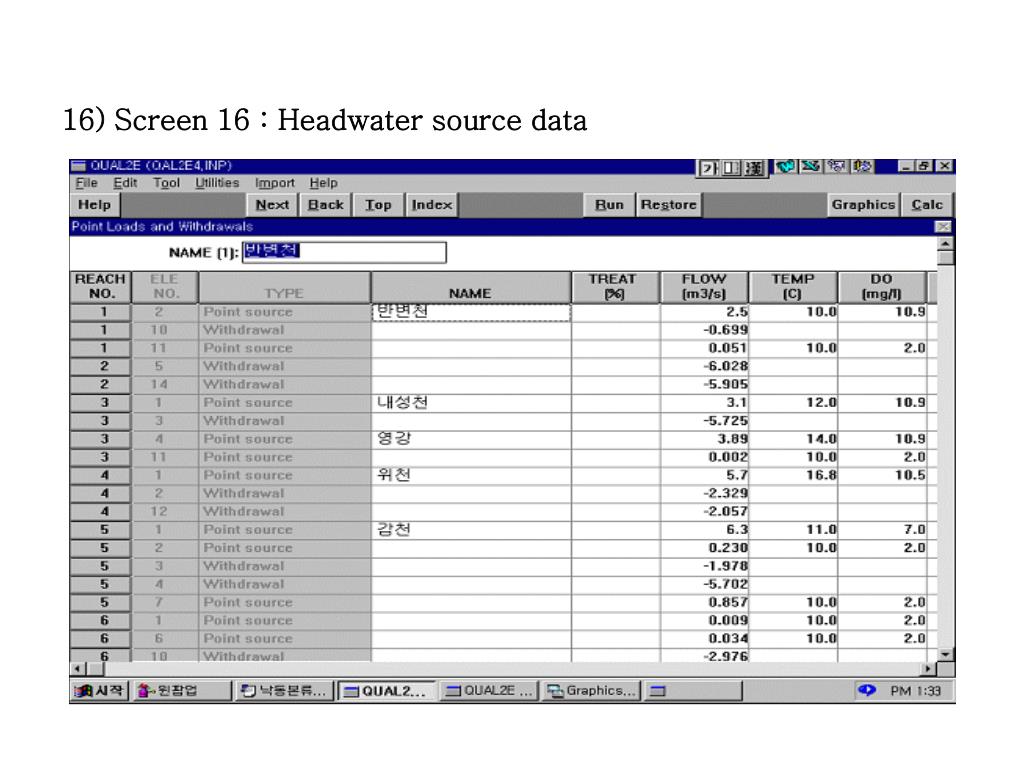Click the Calc button

point(927,205)
